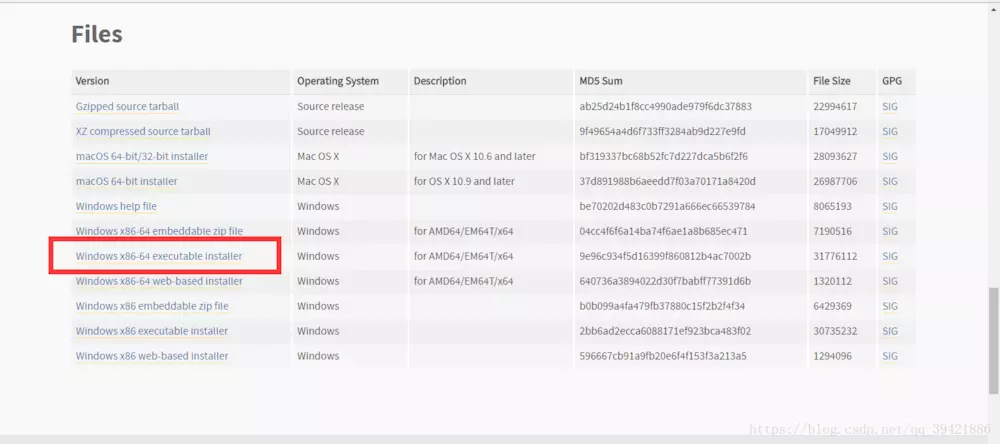
Task: Open SIG link for macOS 64-bit/32-bit installer
Action: coord(890,156)
